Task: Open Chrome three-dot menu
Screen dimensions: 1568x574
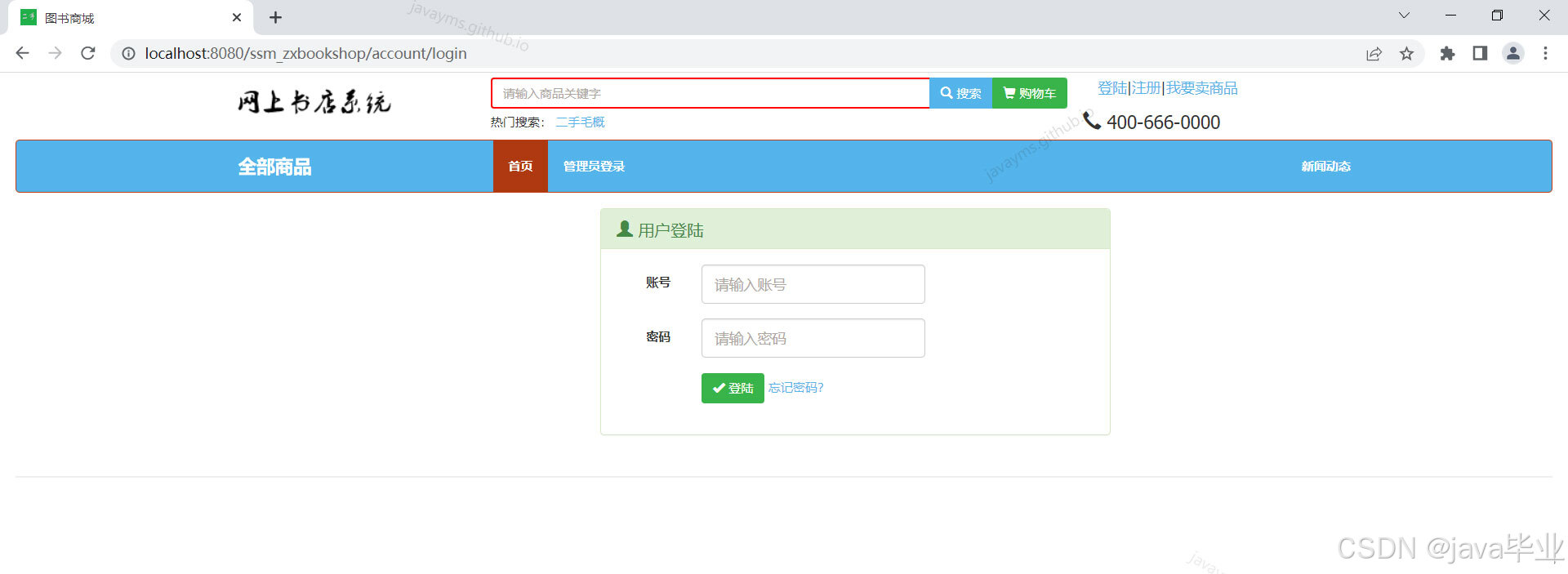Action: [x=1545, y=53]
